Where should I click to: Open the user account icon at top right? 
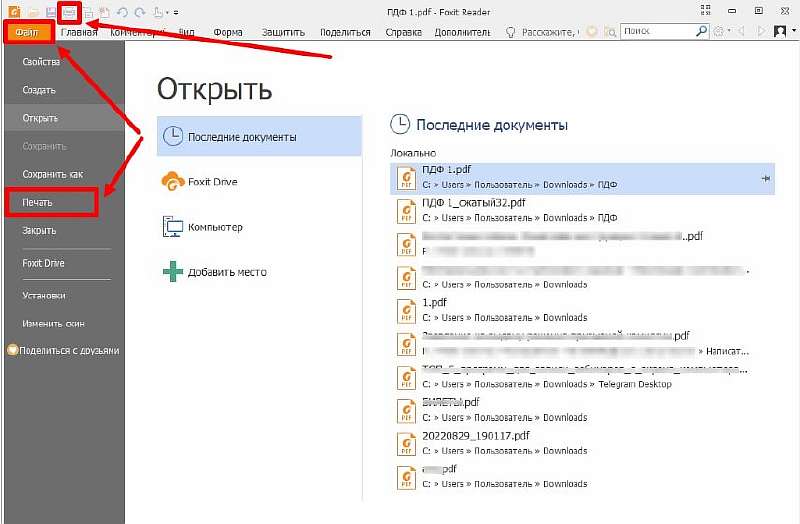tap(778, 32)
